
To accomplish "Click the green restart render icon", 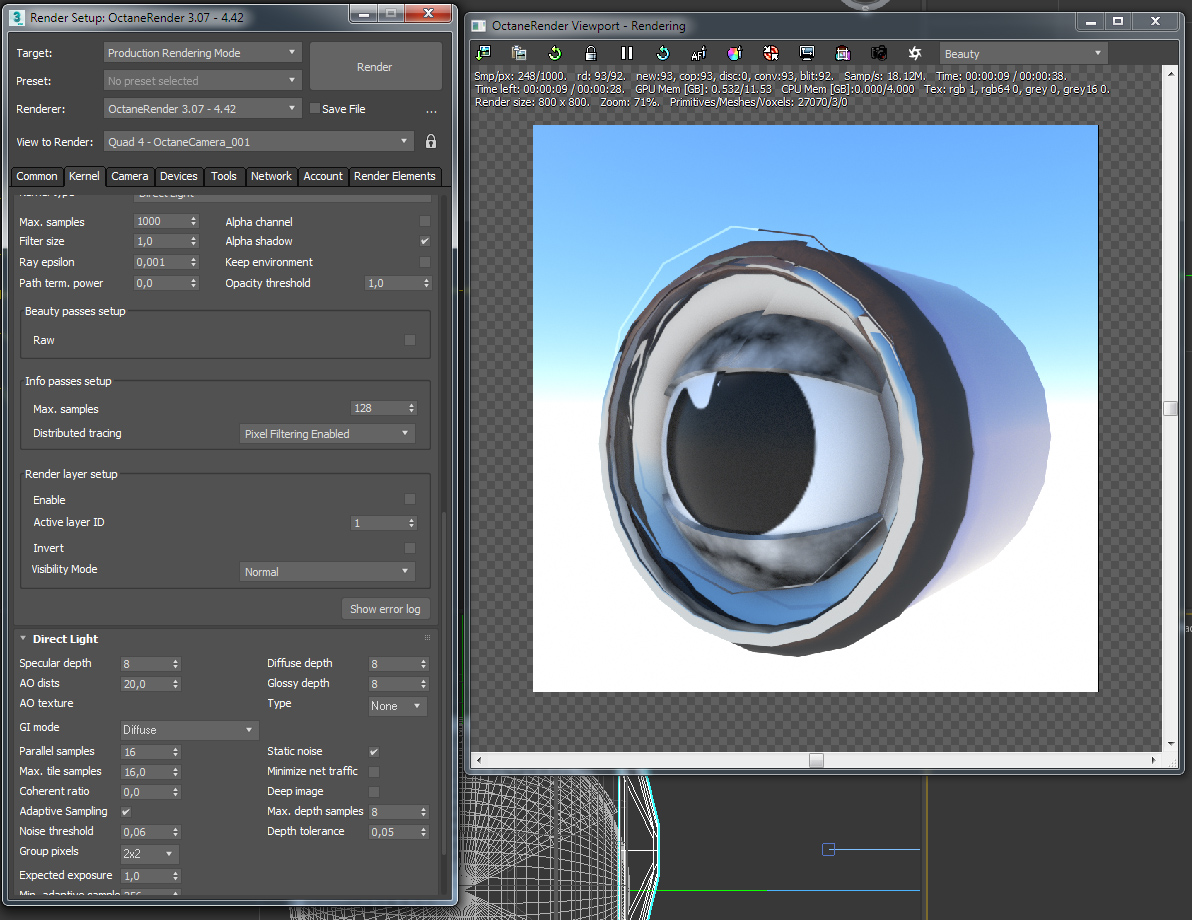I will click(555, 53).
